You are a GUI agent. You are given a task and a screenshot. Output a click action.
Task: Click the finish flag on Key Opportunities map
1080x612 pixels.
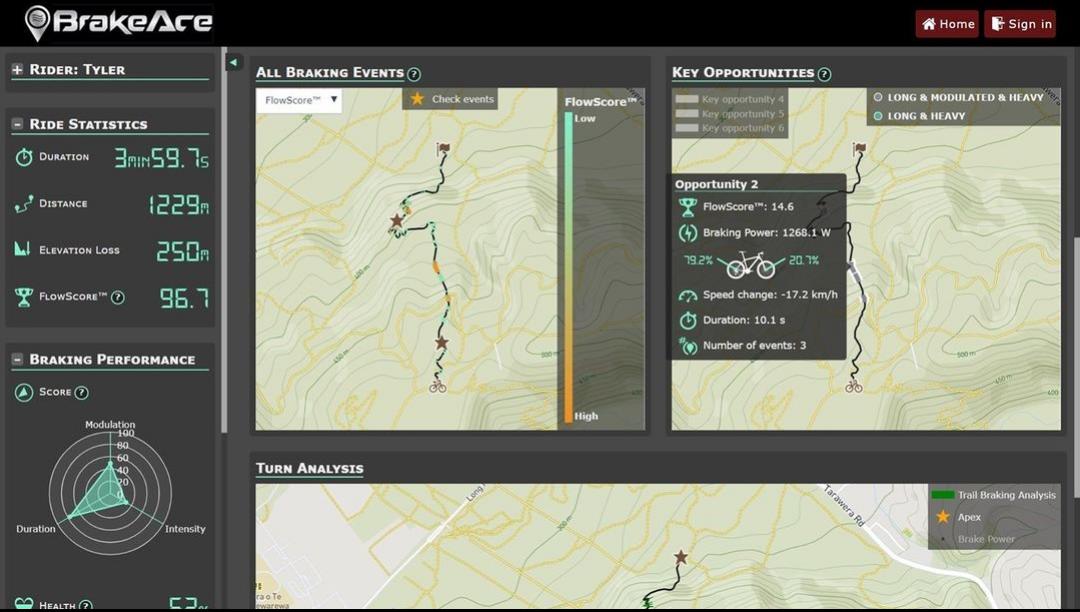[x=859, y=149]
